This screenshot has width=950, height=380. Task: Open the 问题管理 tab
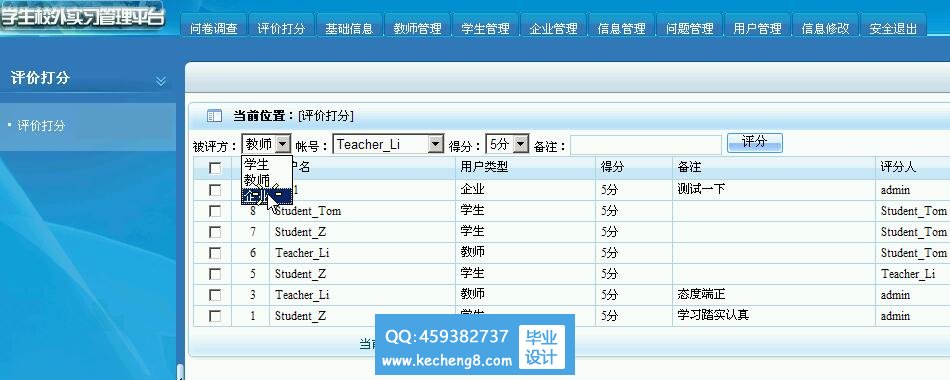(689, 27)
